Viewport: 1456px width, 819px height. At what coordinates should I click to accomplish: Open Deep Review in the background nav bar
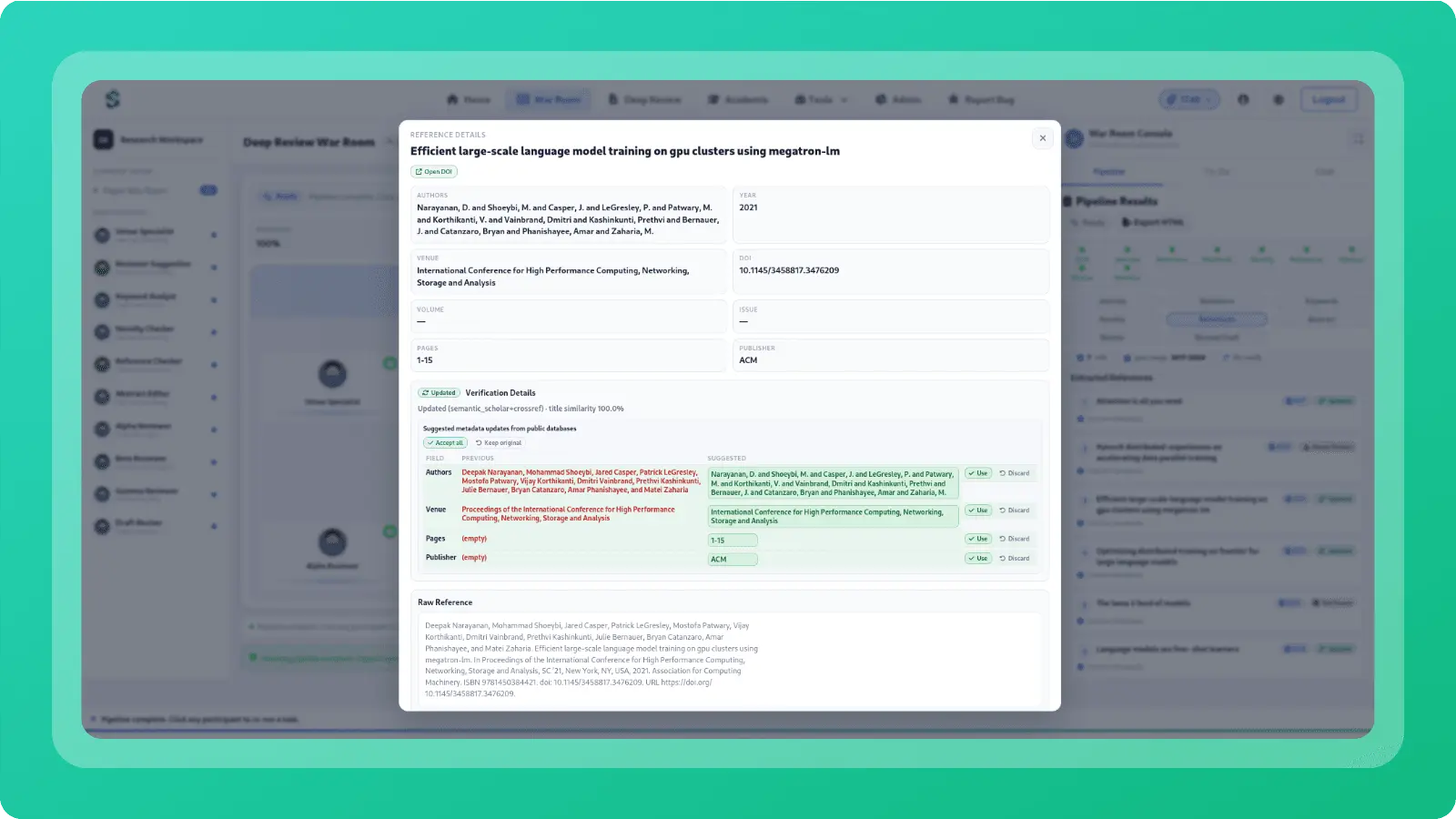pos(644,99)
